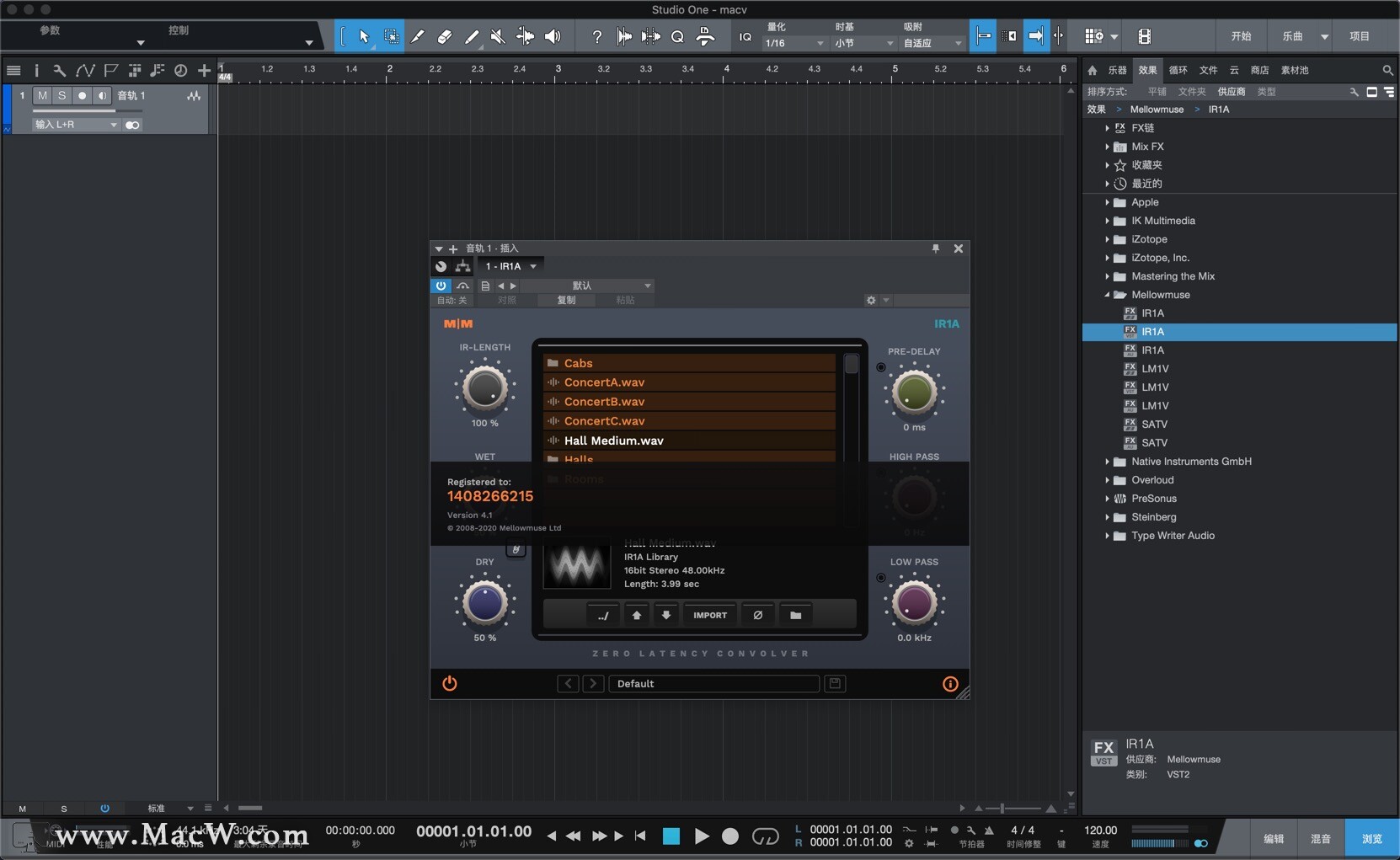Screen dimensions: 1400x860
Task: Open 混音 mix view button
Action: (1321, 839)
